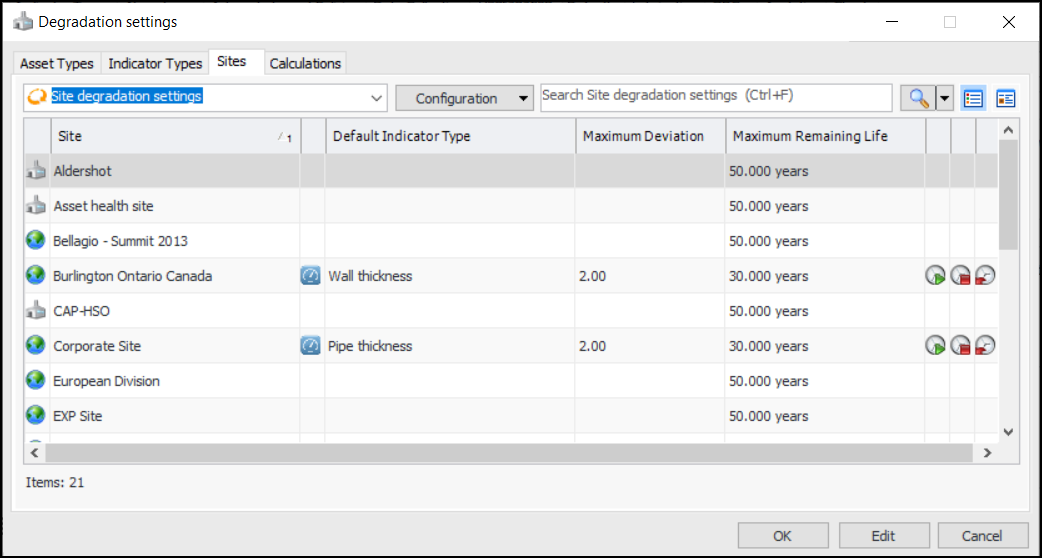Image resolution: width=1042 pixels, height=558 pixels.
Task: Close the Degradation settings window
Action: click(1008, 22)
